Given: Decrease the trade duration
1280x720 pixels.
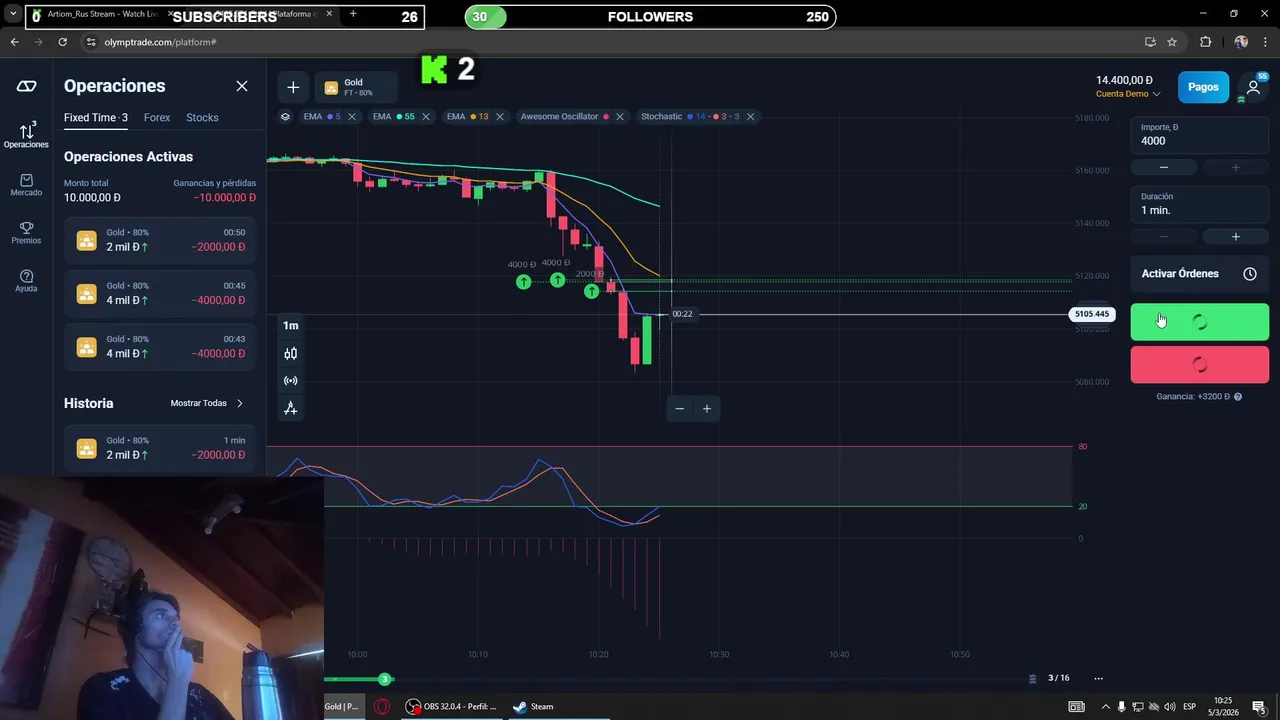Looking at the screenshot, I should [x=1163, y=236].
